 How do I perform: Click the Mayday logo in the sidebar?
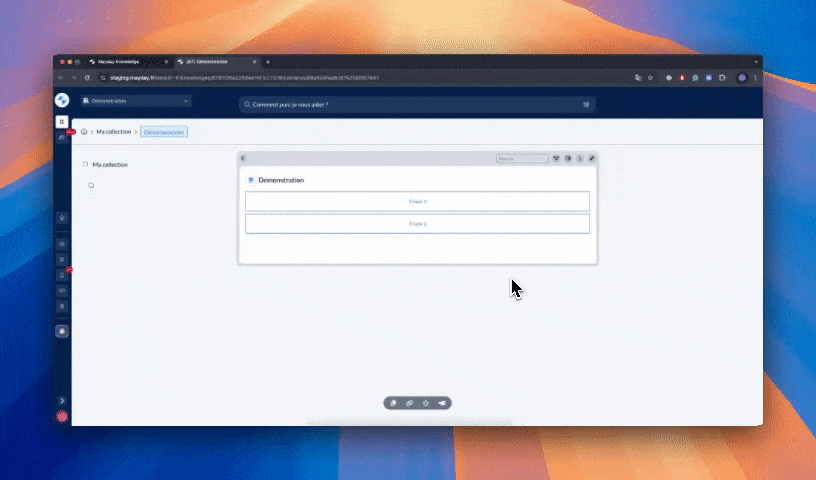coord(62,100)
